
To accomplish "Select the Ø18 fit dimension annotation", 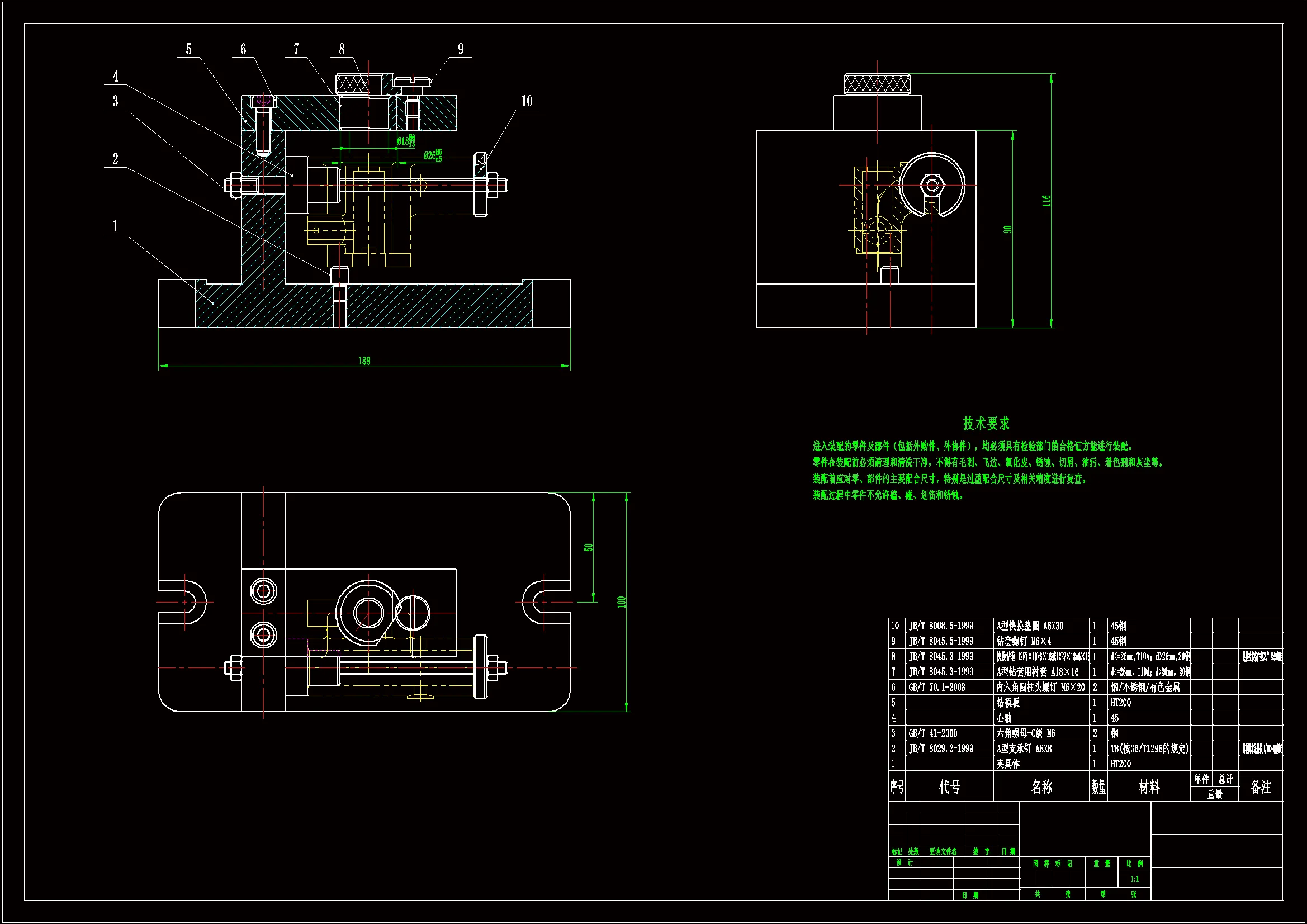I will tap(406, 141).
